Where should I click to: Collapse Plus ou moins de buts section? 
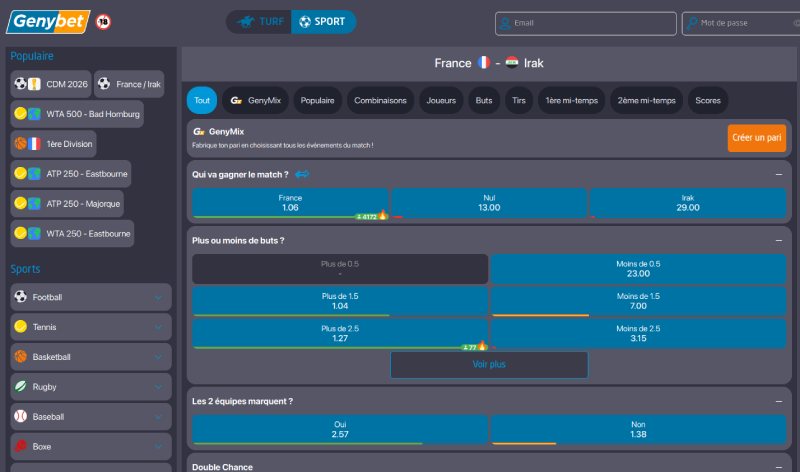779,240
